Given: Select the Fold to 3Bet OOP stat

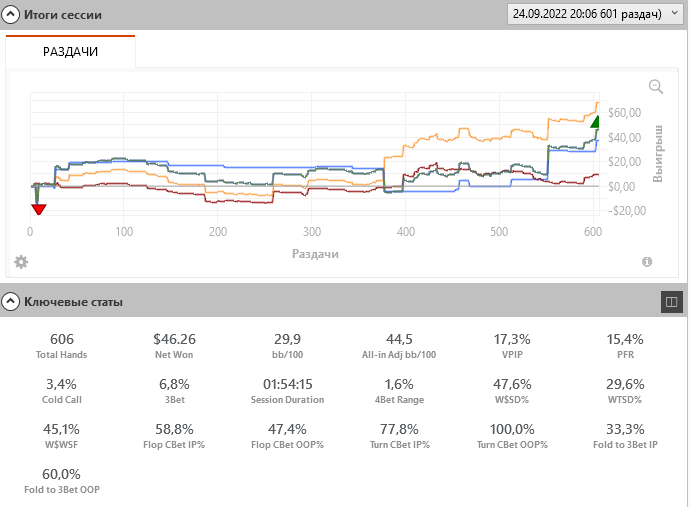Looking at the screenshot, I should (x=61, y=481).
